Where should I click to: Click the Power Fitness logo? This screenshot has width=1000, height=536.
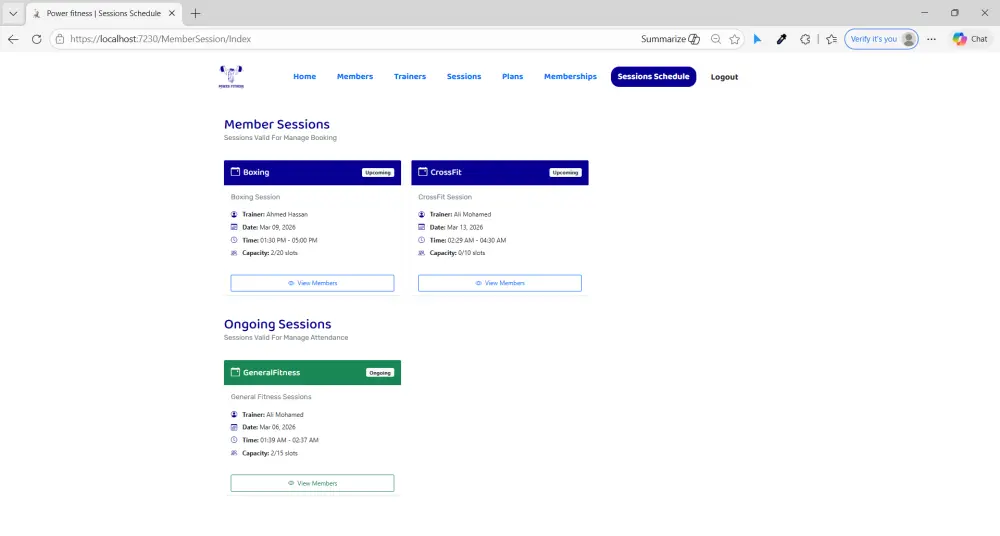click(231, 77)
